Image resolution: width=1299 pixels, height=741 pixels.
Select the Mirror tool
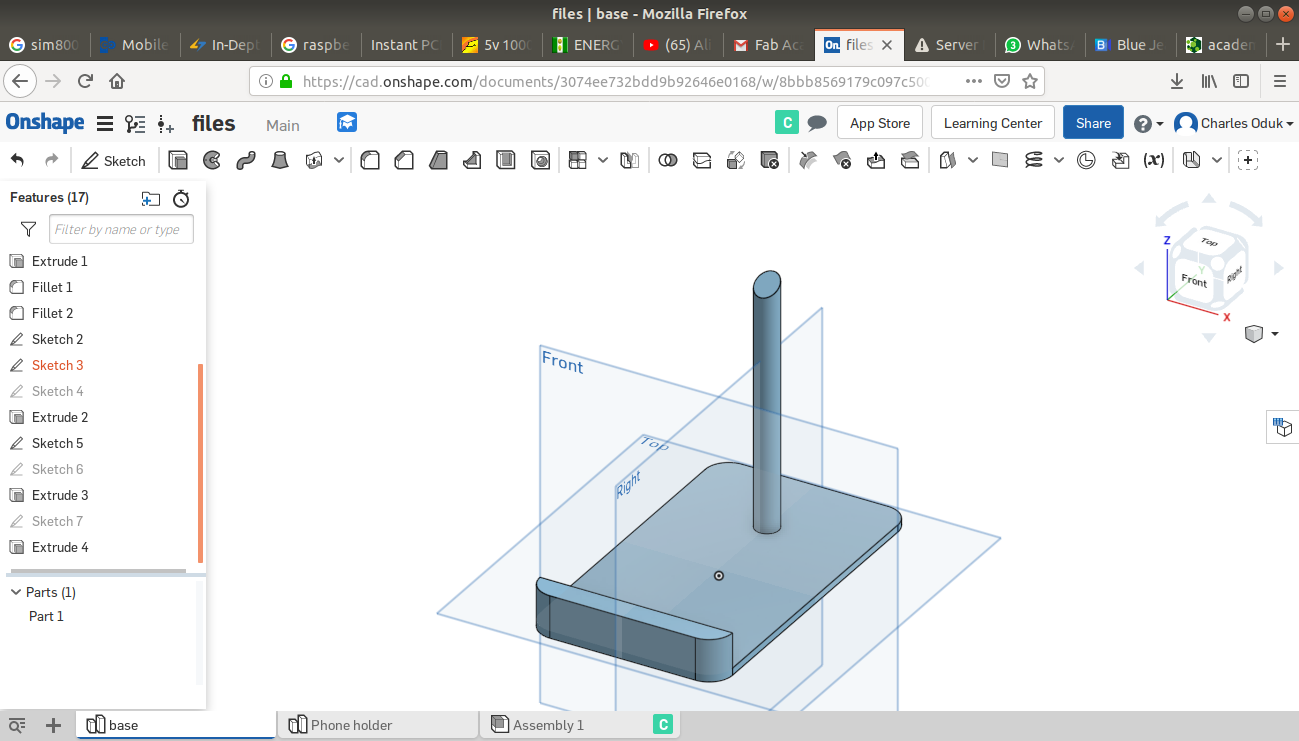629,160
